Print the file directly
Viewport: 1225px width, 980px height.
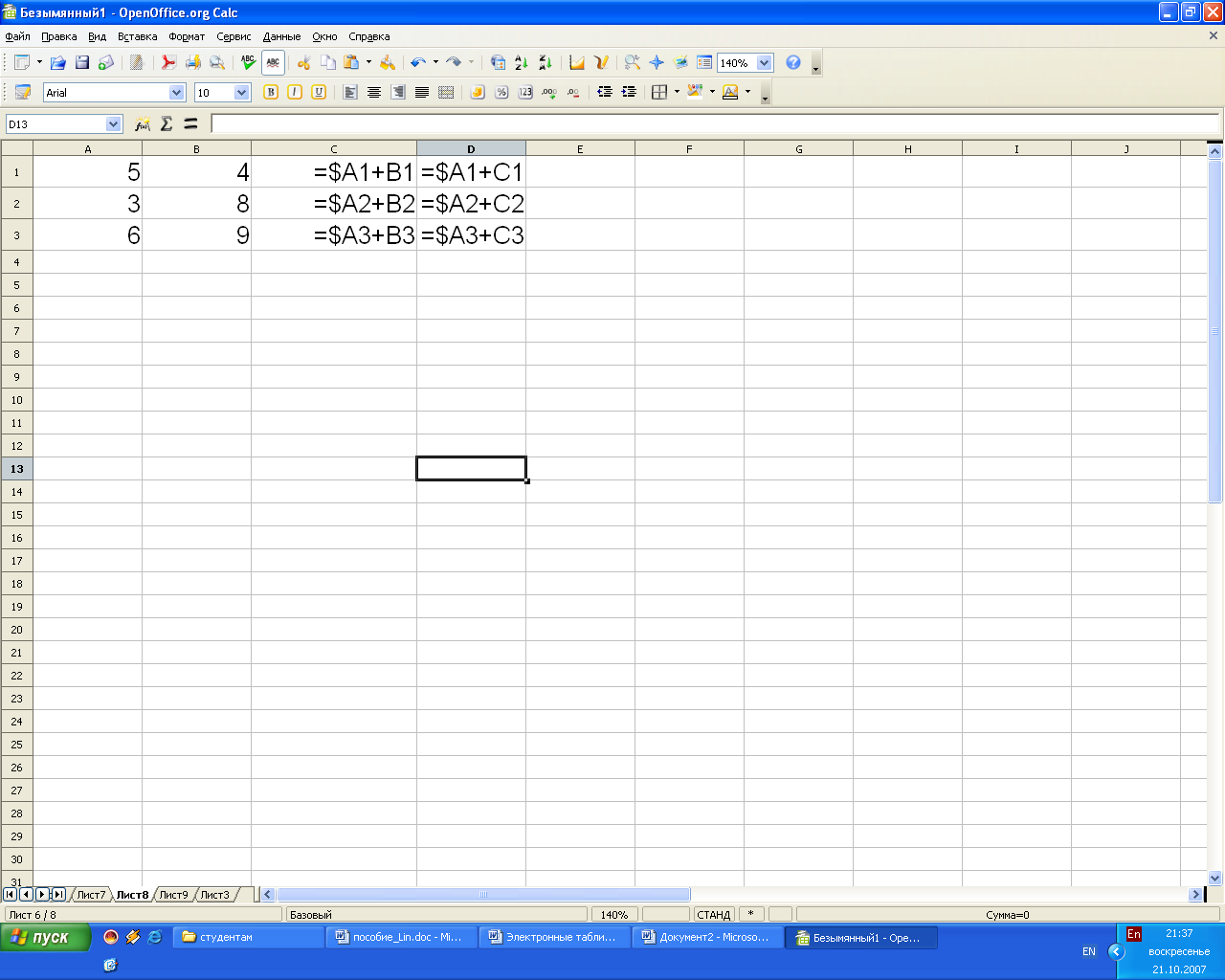pyautogui.click(x=192, y=63)
